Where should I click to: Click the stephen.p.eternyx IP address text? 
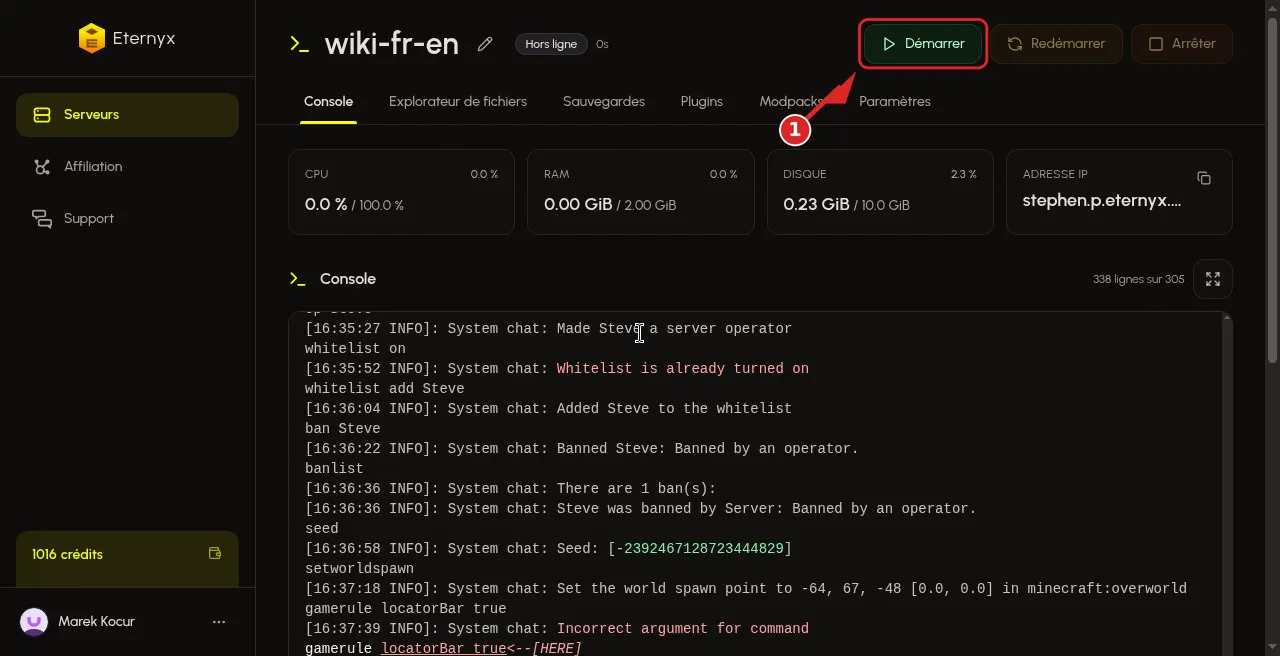point(1102,201)
